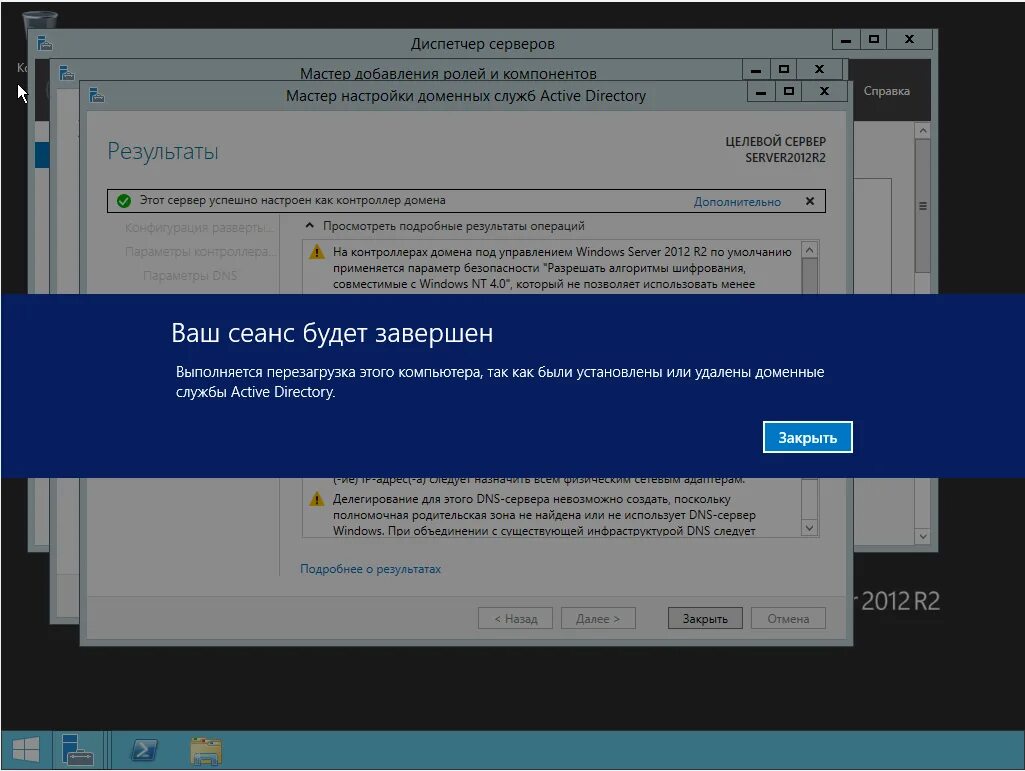
Task: Click Ваш сеанс будет завершен heading
Action: pos(332,333)
